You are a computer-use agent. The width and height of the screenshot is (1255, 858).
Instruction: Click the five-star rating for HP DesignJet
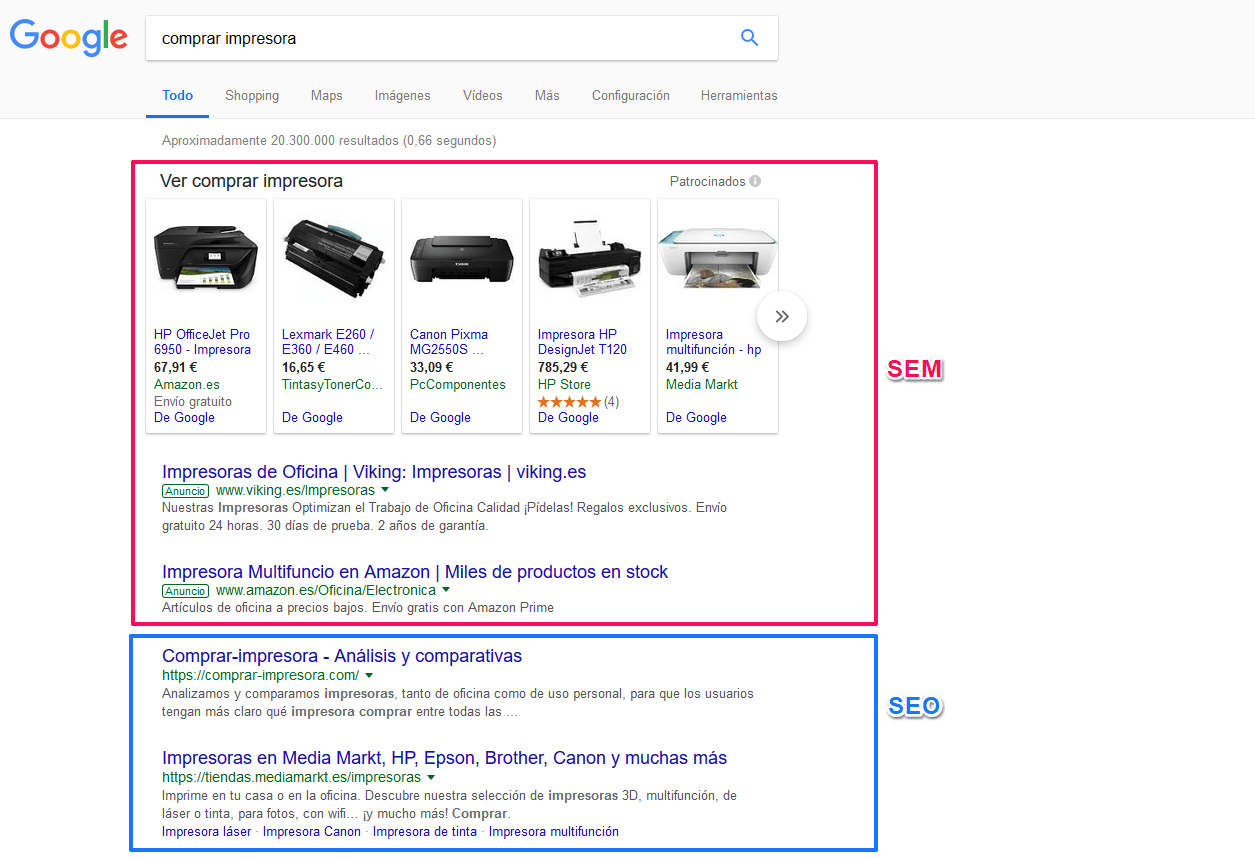tap(569, 401)
